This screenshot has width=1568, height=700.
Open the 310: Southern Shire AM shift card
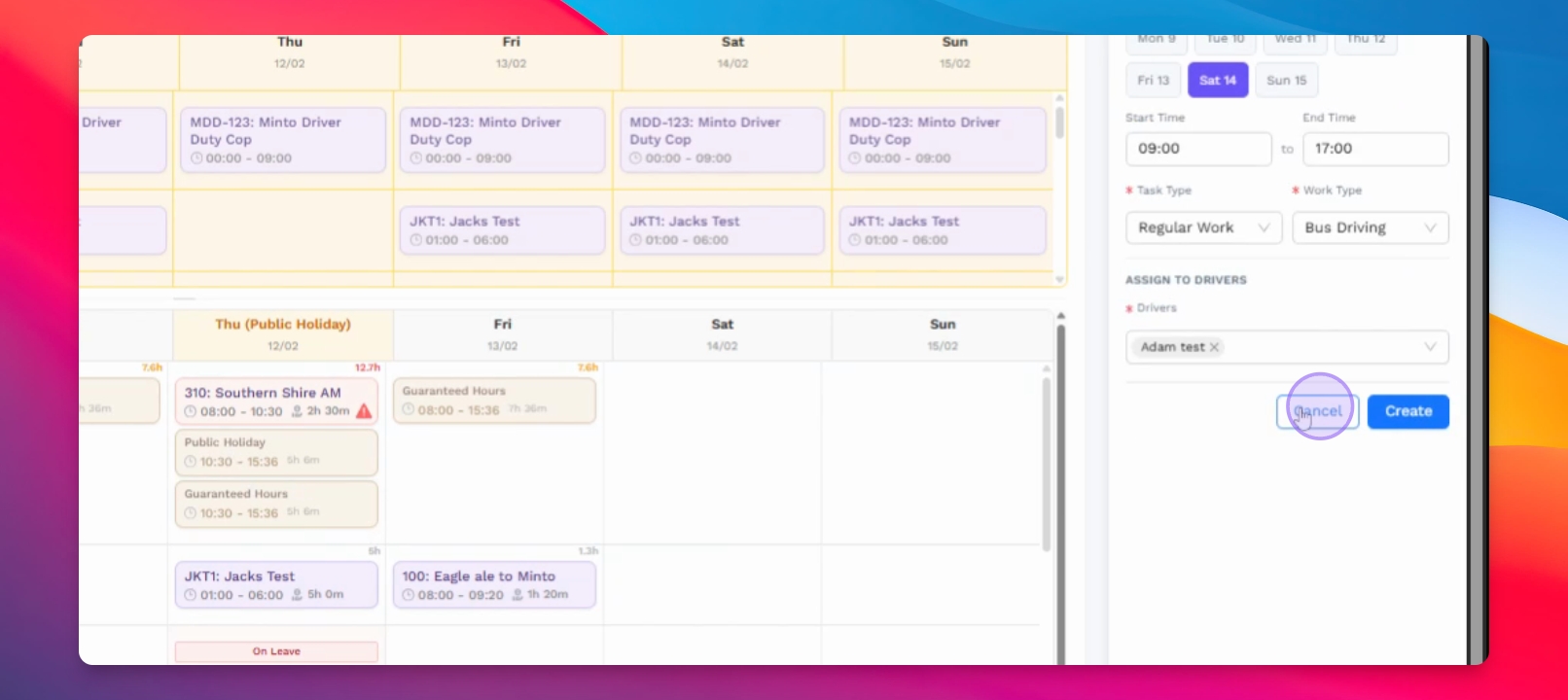tap(276, 402)
